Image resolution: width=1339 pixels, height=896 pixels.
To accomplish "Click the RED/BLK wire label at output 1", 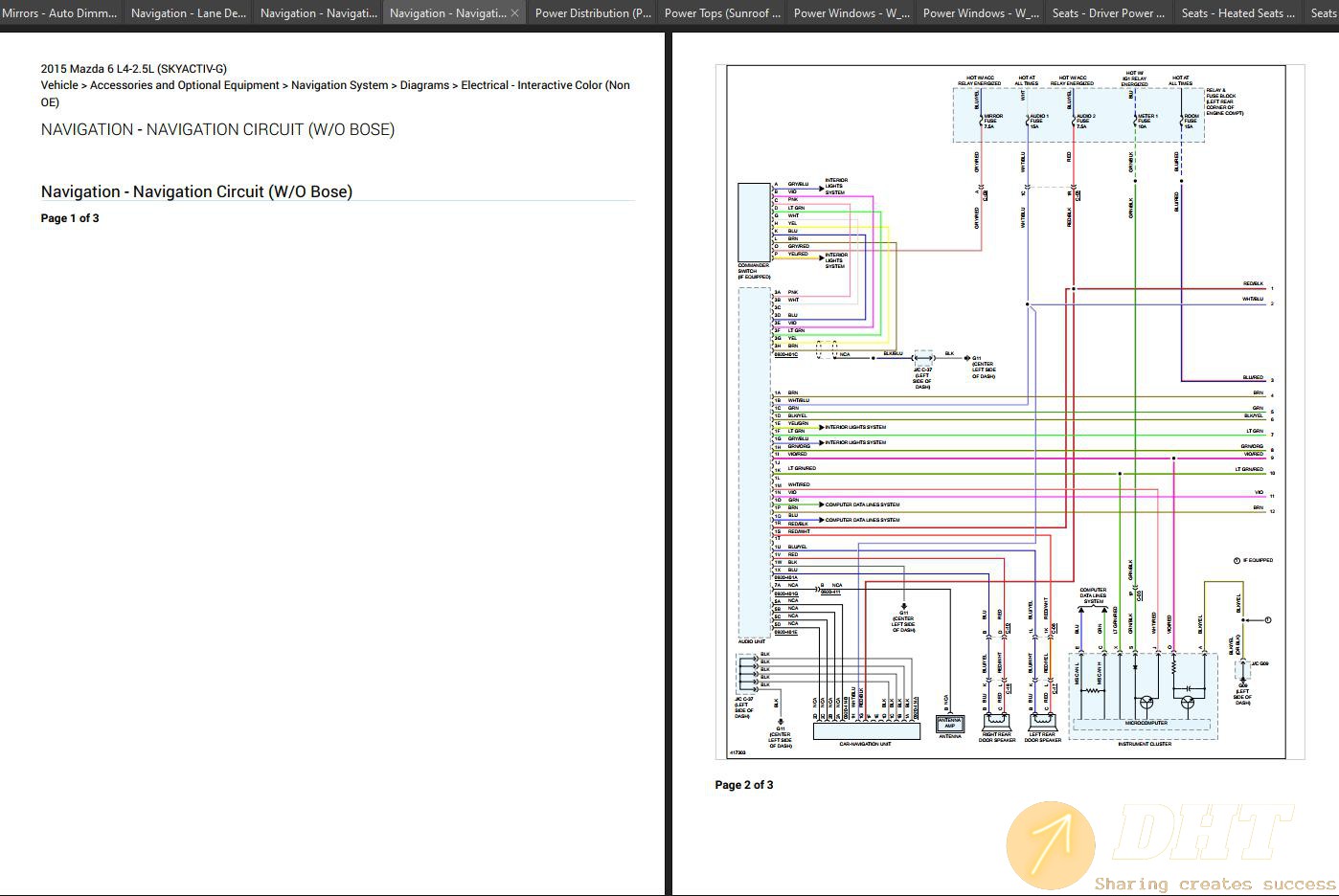I will (1253, 284).
